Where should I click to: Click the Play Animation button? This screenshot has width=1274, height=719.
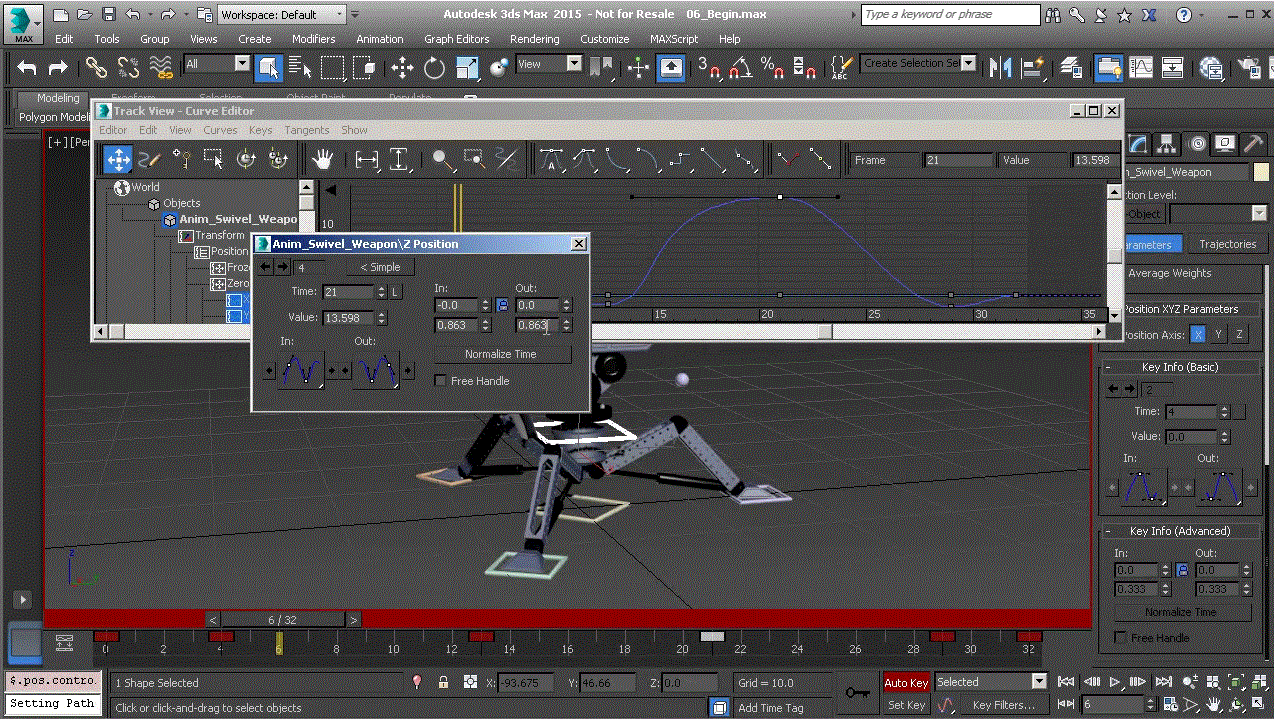1116,682
